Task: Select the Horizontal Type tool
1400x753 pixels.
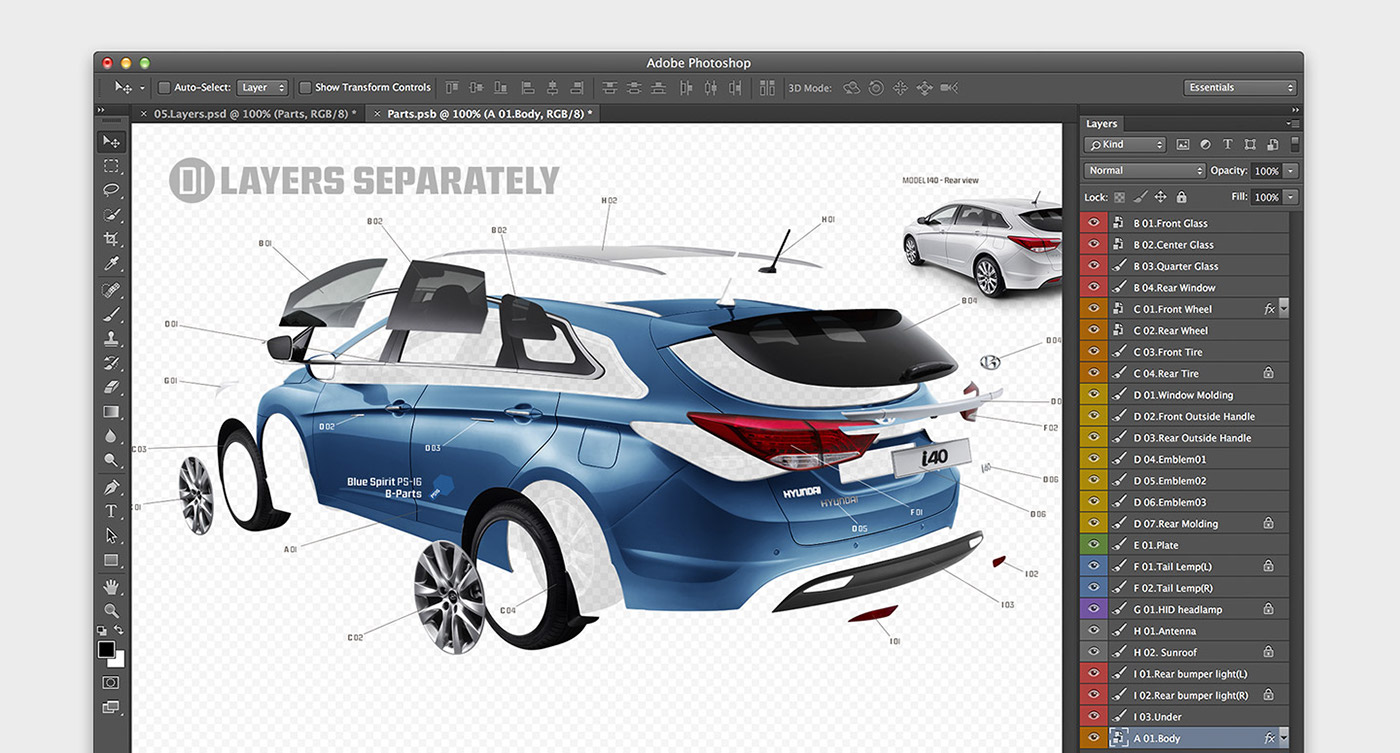Action: click(x=111, y=511)
